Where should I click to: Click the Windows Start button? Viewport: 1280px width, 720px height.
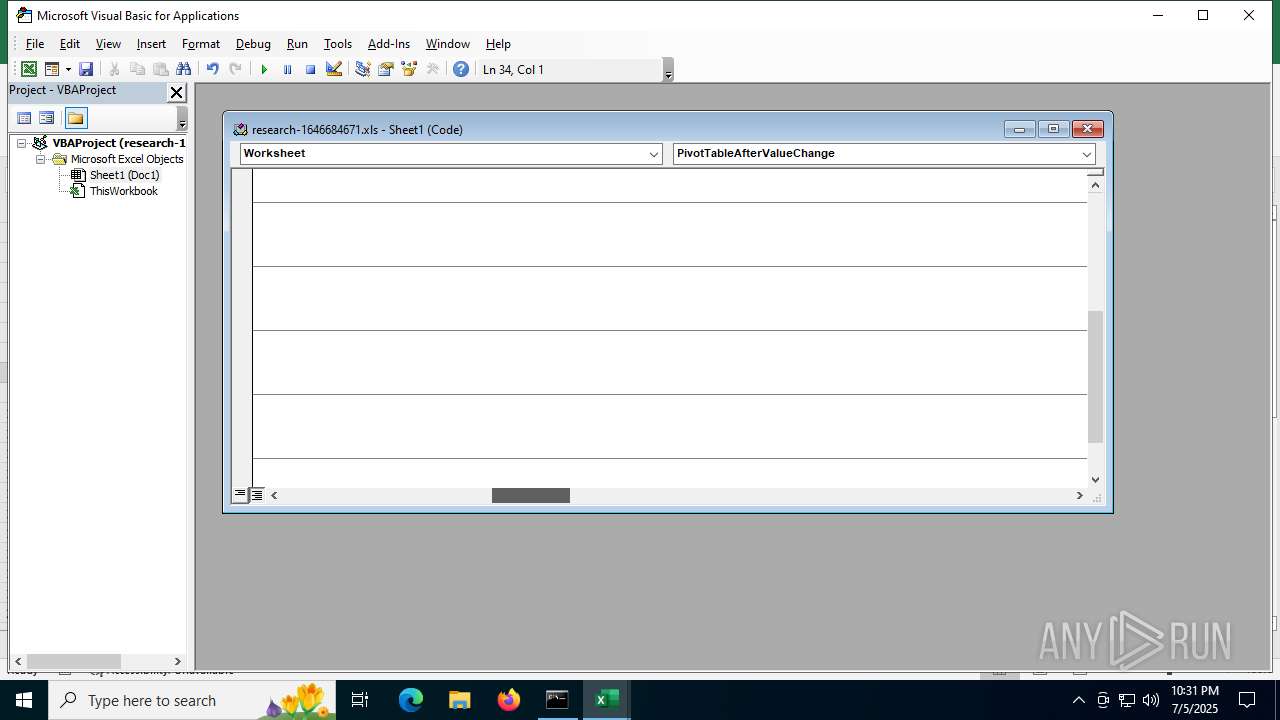23,700
